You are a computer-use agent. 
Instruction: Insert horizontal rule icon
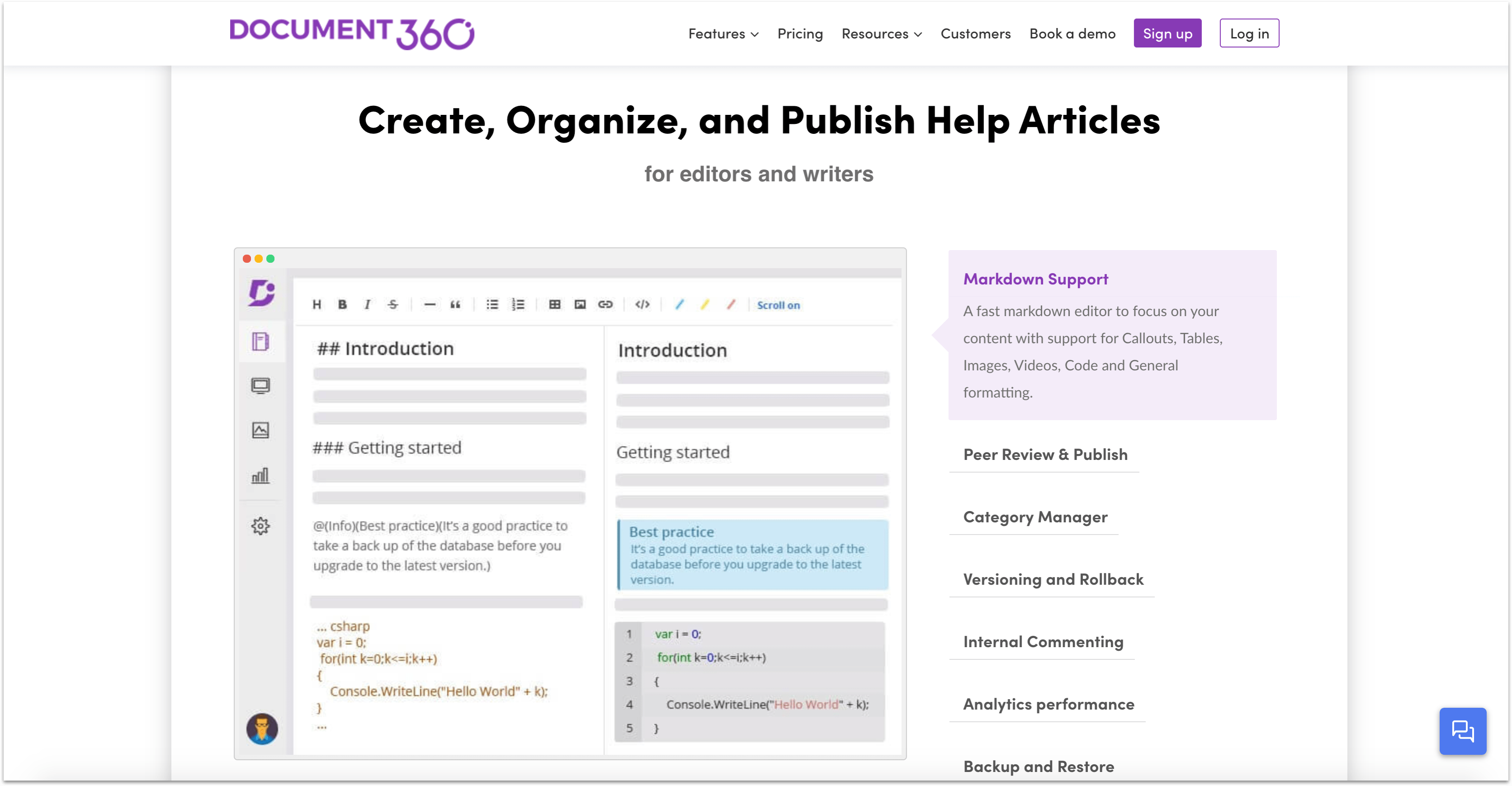(430, 304)
